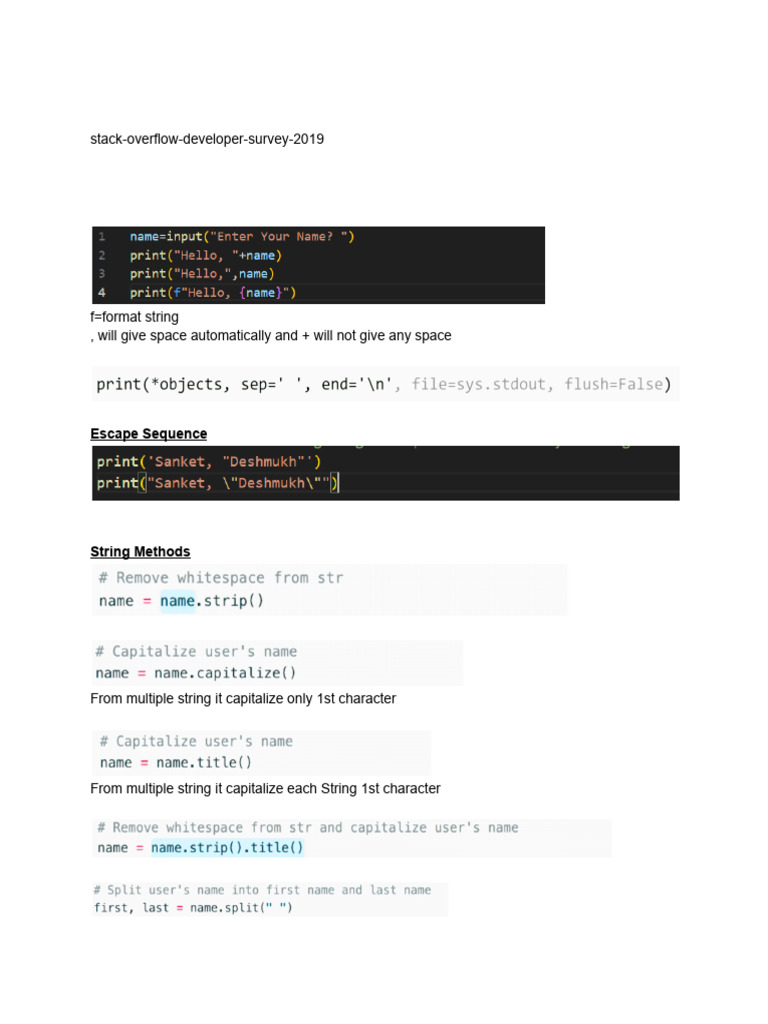The height and width of the screenshot is (1024, 768).
Task: Click the String Methods heading
Action: pyautogui.click(x=140, y=552)
